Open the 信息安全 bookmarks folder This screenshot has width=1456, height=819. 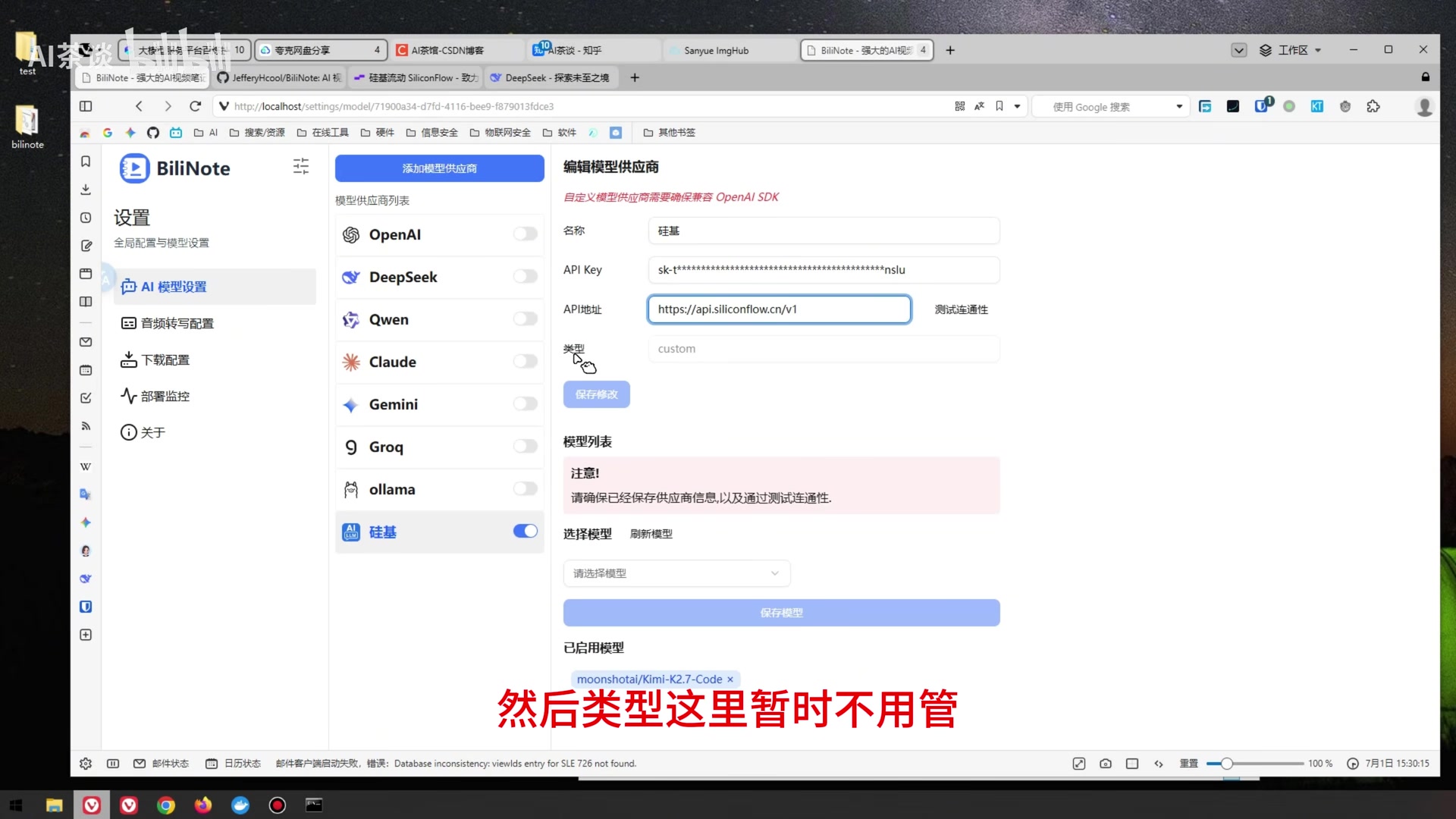point(432,133)
